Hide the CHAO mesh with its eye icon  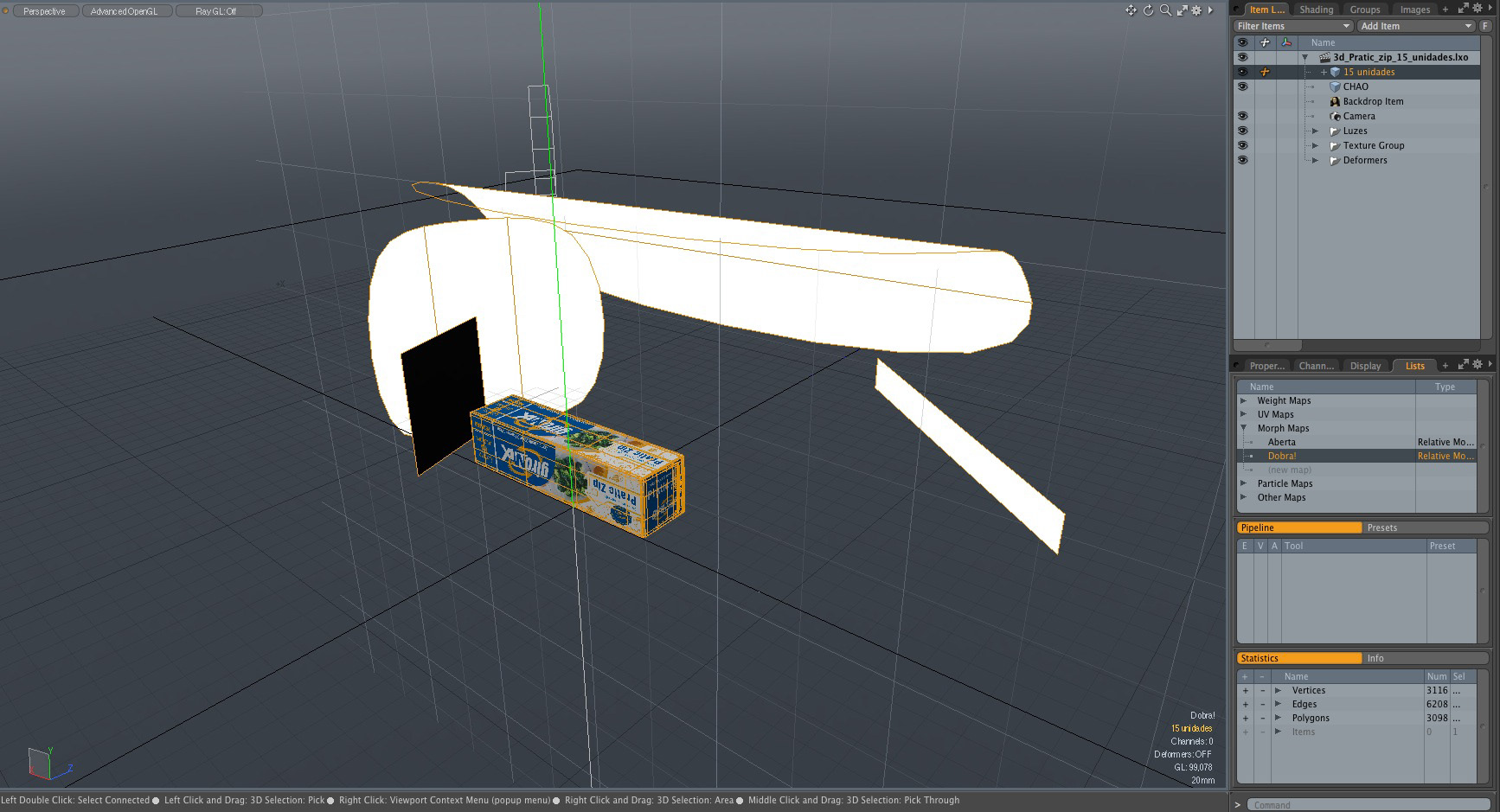[x=1242, y=86]
